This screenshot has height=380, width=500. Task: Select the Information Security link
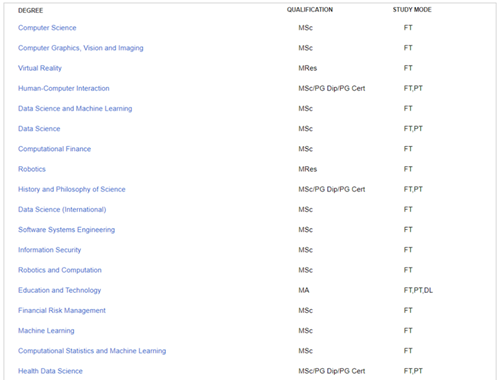(49, 250)
